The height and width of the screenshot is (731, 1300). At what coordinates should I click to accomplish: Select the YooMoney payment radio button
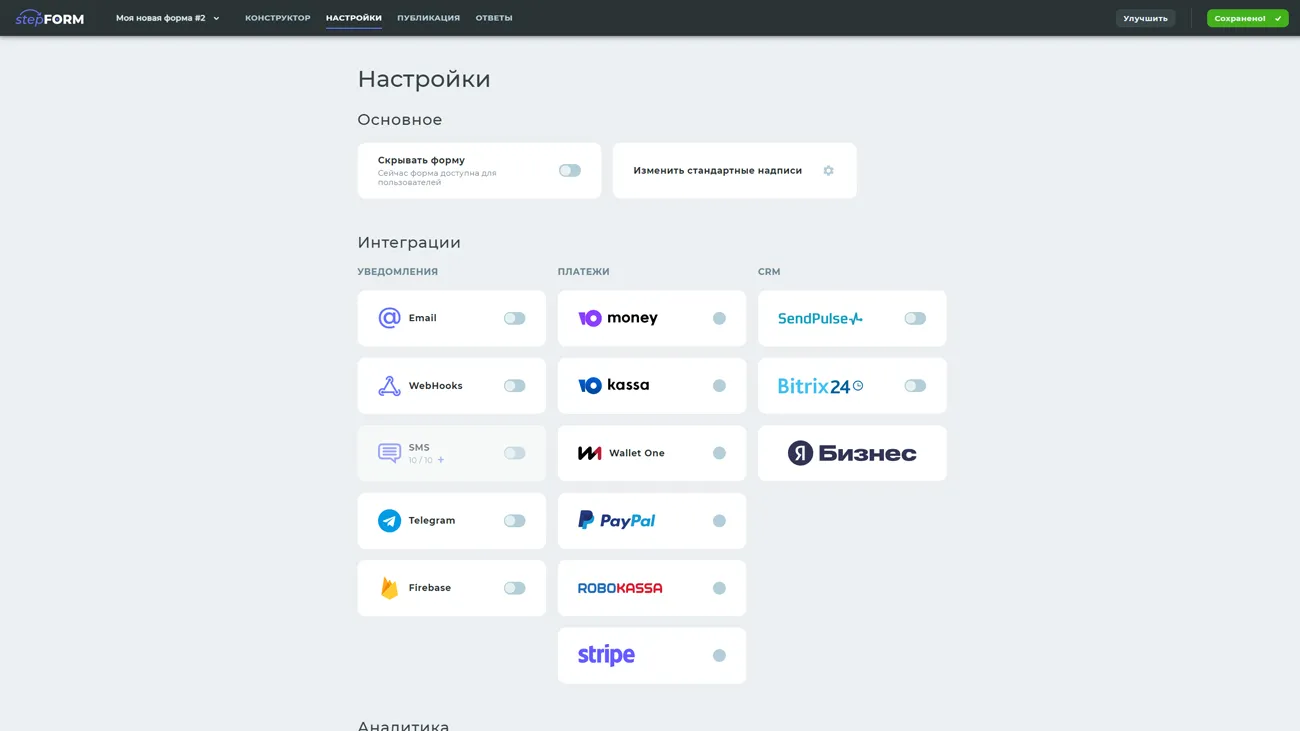[719, 318]
